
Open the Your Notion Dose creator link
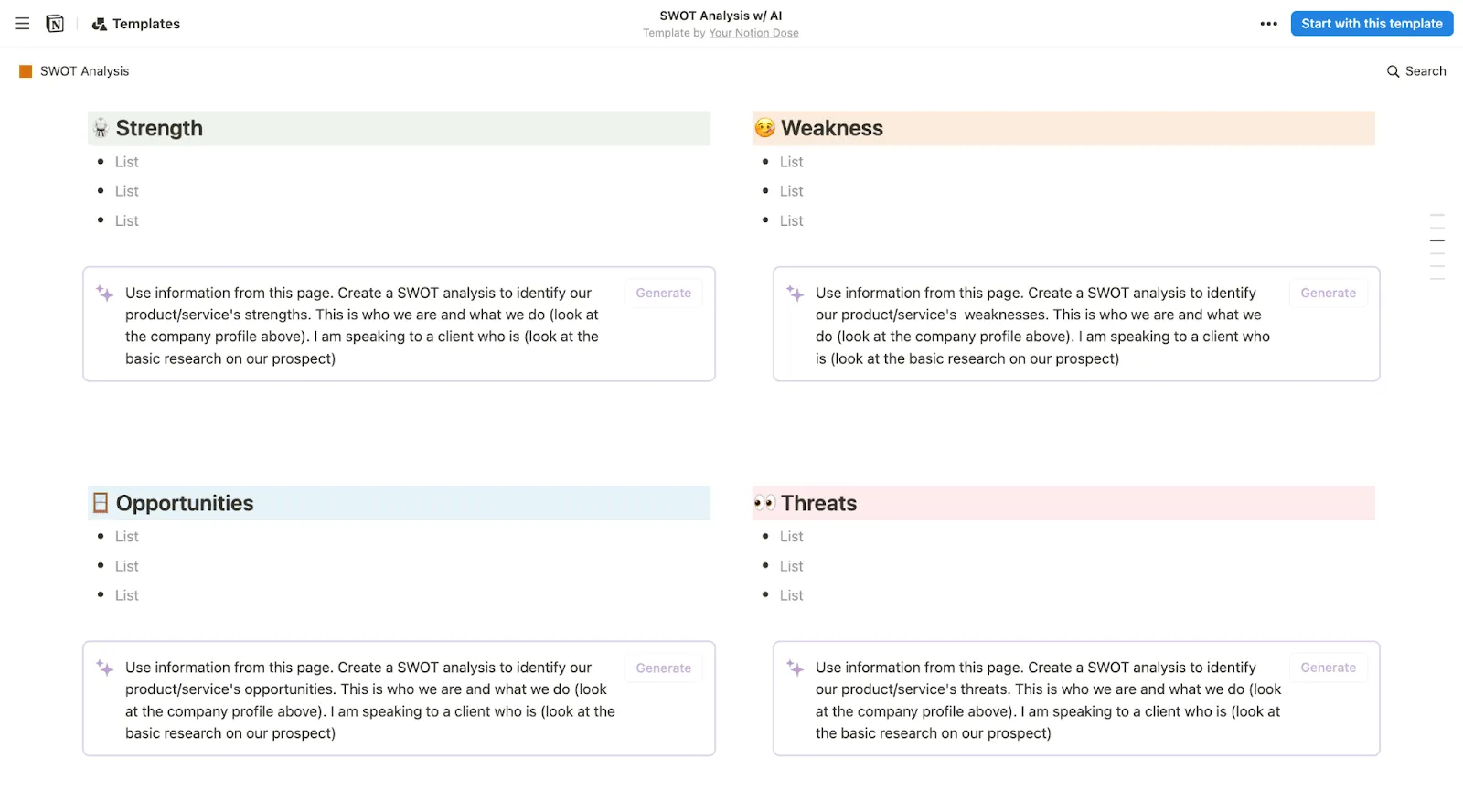tap(753, 33)
